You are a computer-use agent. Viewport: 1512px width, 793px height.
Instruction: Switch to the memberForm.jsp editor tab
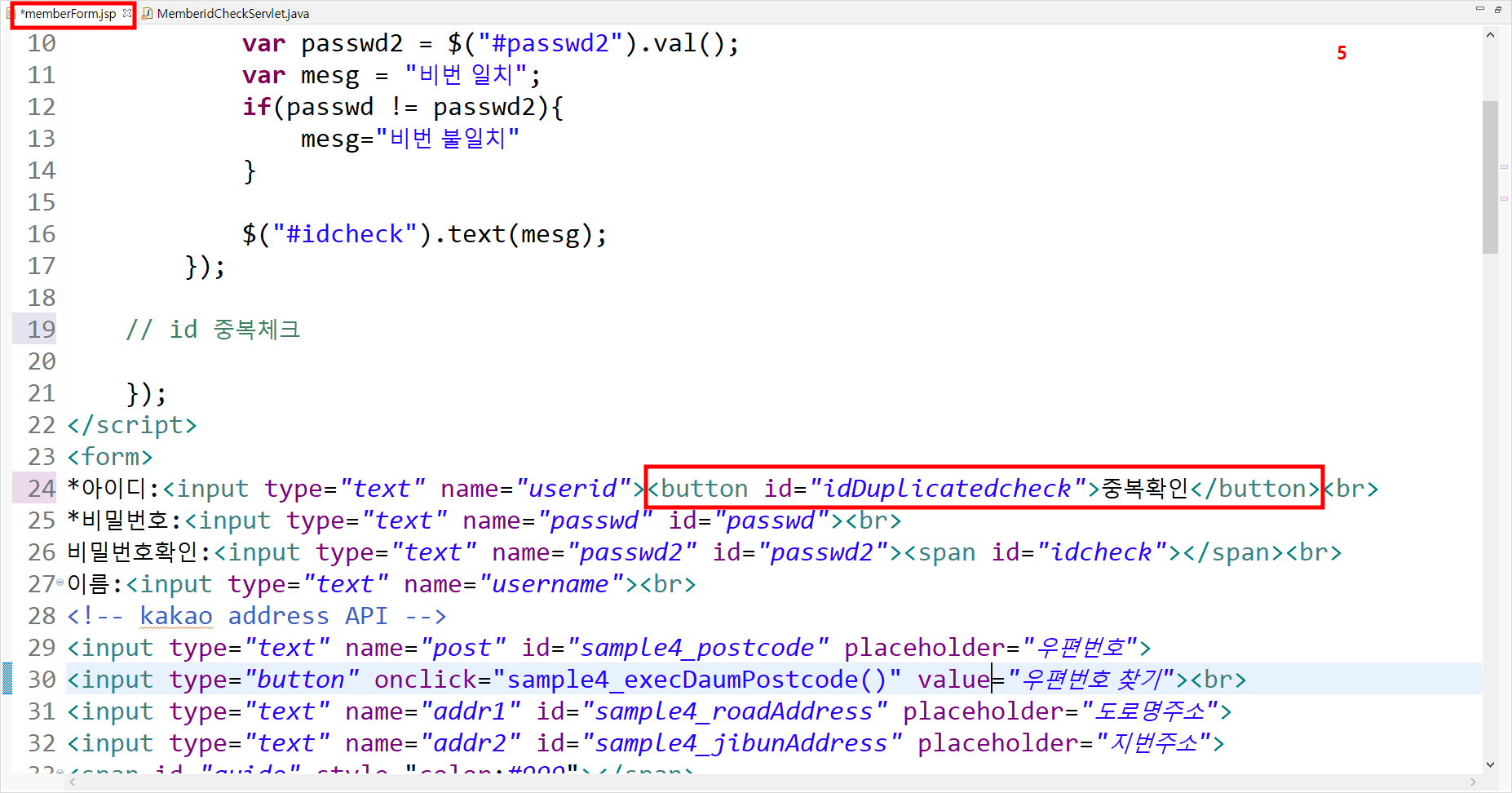coord(69,14)
